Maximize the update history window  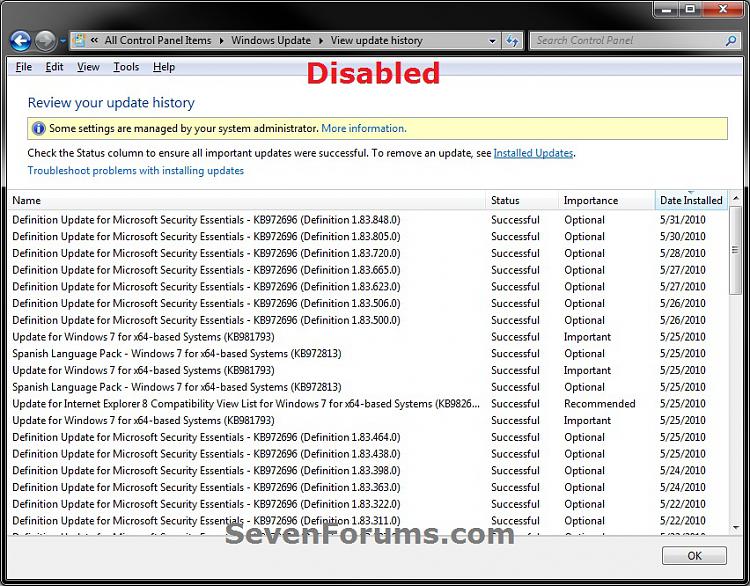690,10
